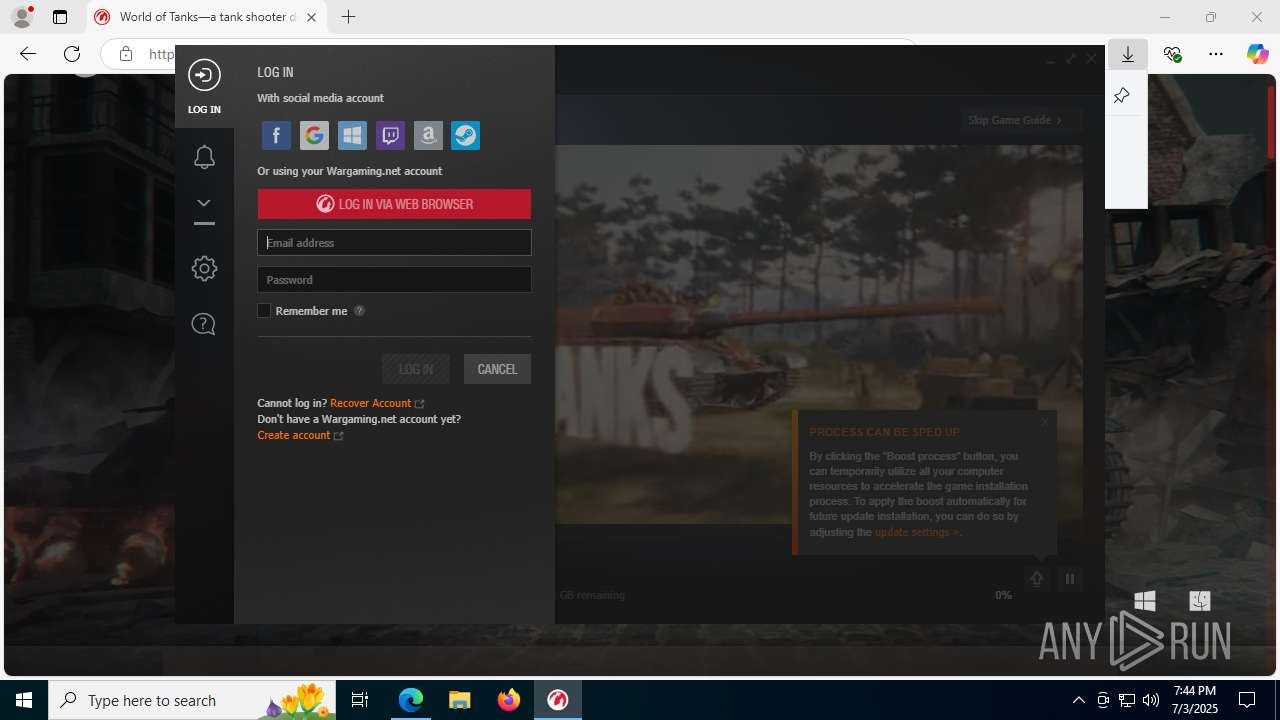Viewport: 1280px width, 720px height.
Task: Expand the downloads chevron in sidebar
Action: (204, 203)
